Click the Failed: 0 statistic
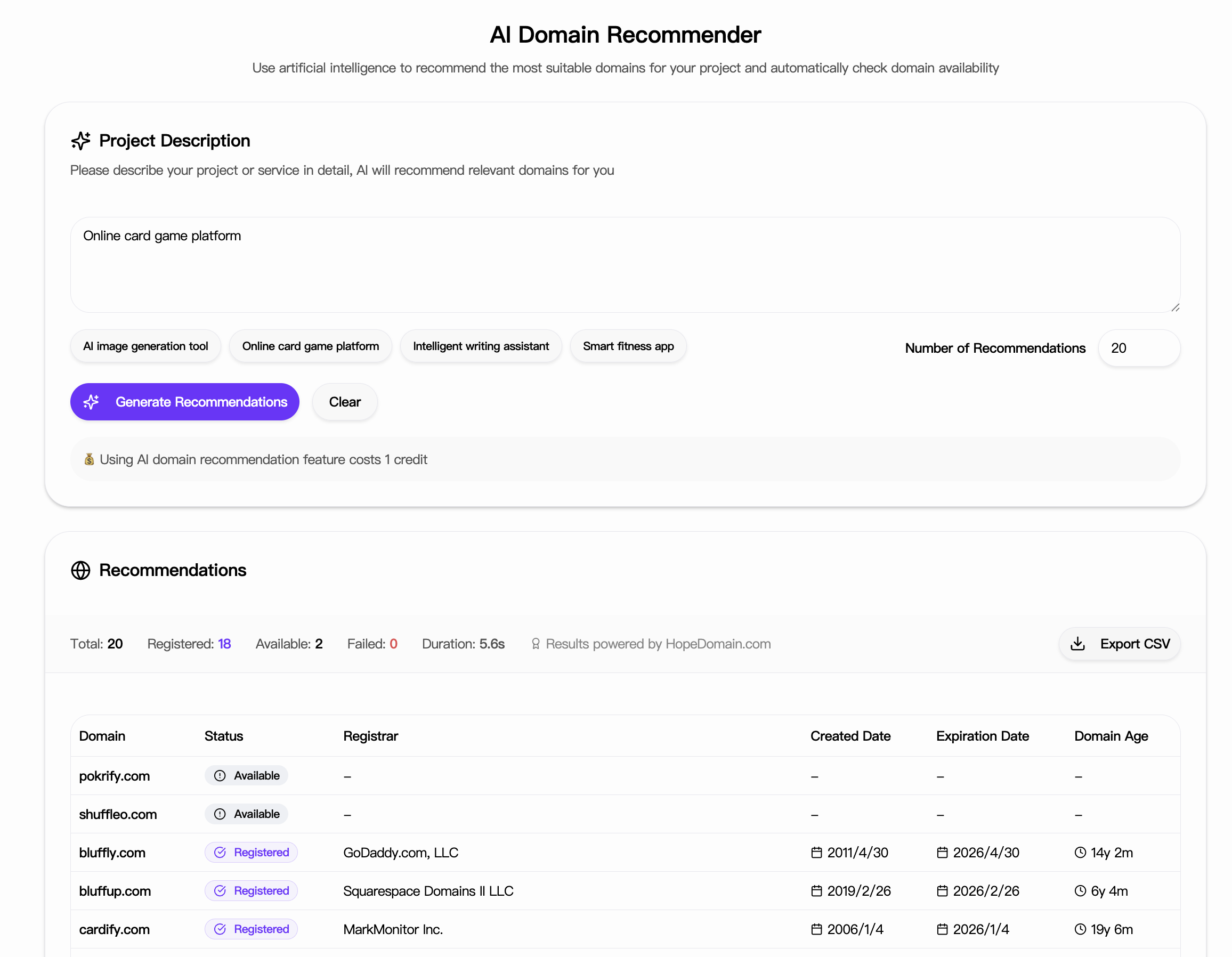The width and height of the screenshot is (1232, 957). point(372,644)
